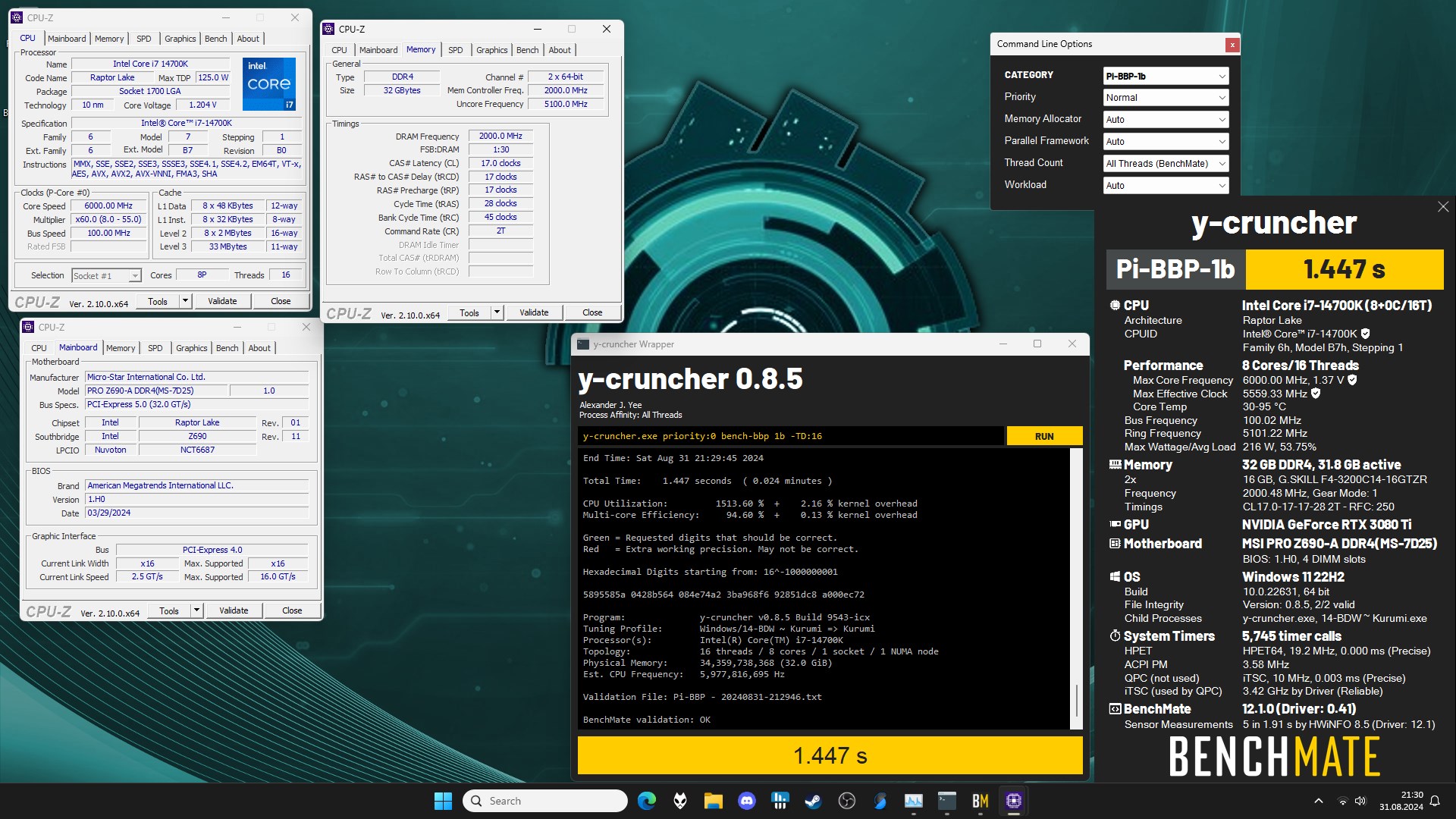Viewport: 1456px width, 819px height.
Task: Click the Windows taskbar Search box
Action: coord(545,801)
